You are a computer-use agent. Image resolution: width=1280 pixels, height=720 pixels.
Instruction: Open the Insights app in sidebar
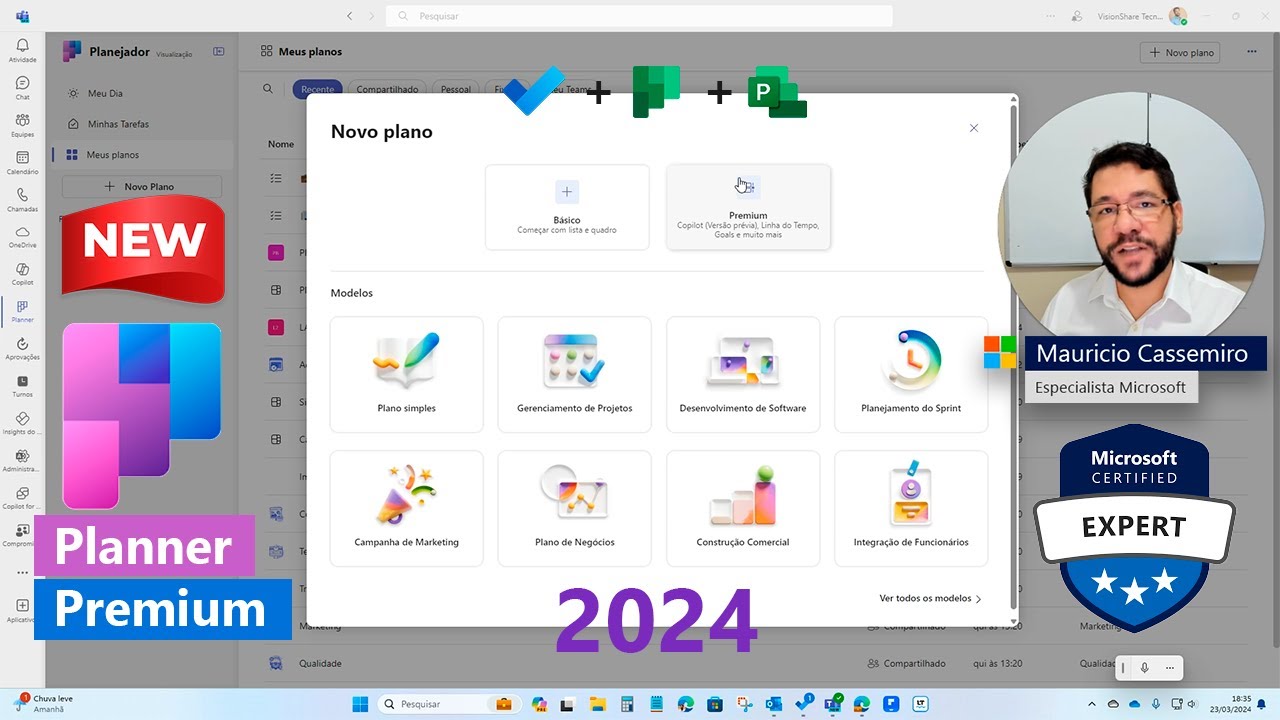[x=22, y=423]
